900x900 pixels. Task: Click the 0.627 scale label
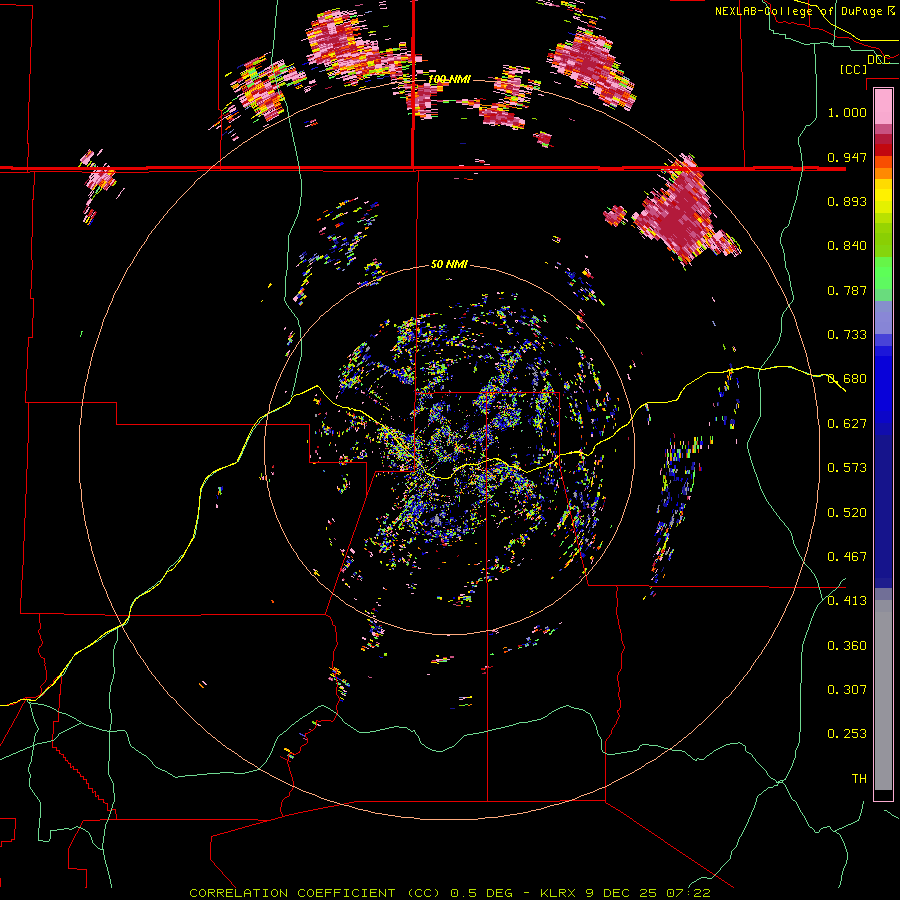(847, 423)
